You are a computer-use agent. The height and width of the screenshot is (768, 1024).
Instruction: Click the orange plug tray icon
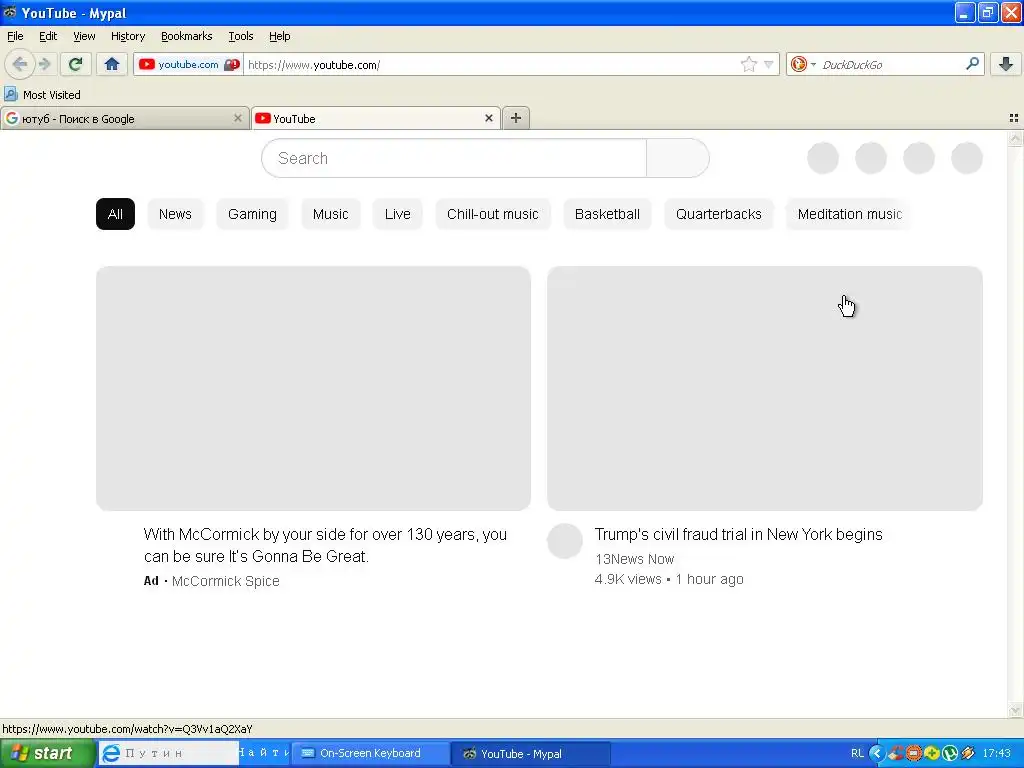(968, 753)
